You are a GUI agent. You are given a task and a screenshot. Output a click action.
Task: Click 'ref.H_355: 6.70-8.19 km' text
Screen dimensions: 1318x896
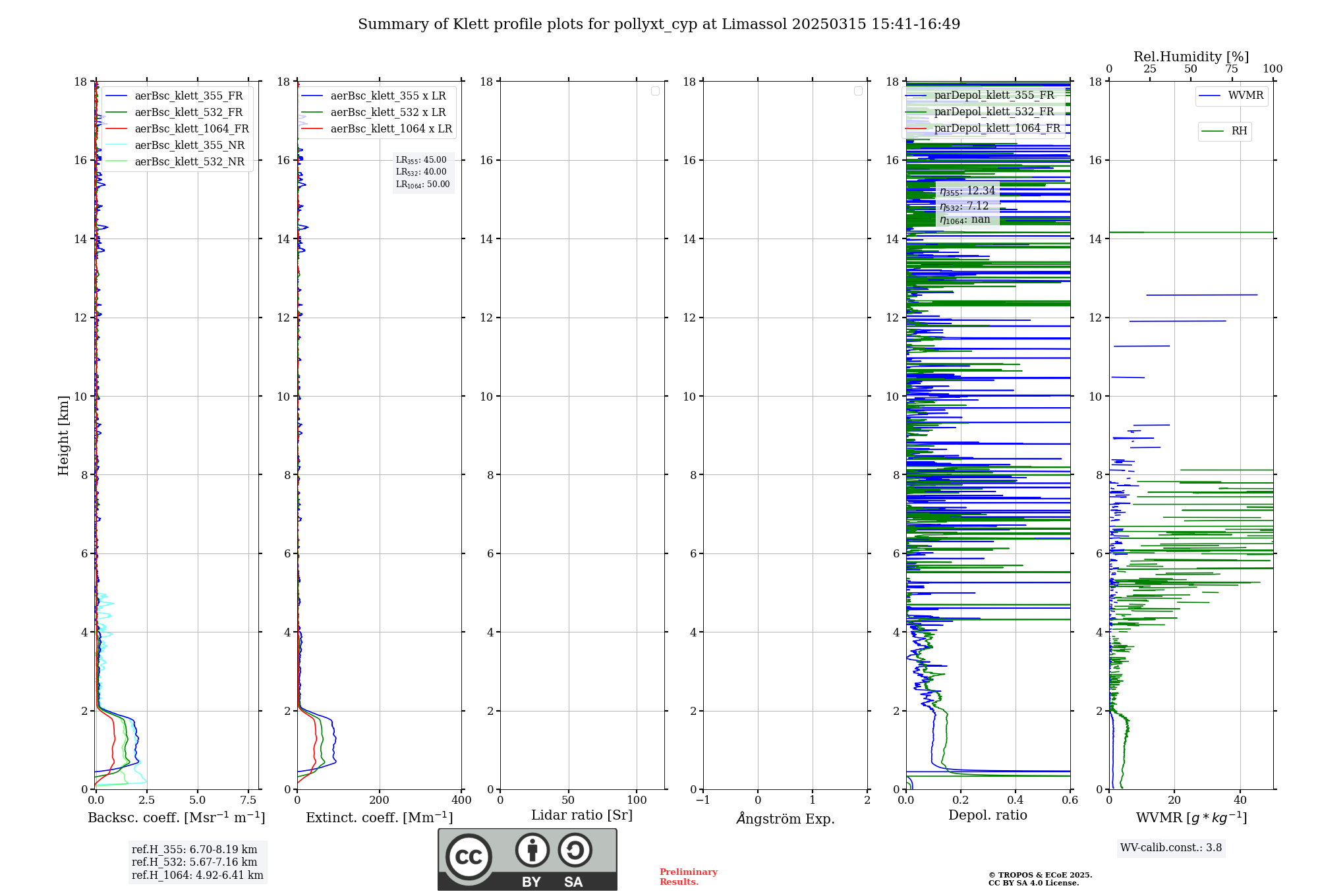point(194,850)
